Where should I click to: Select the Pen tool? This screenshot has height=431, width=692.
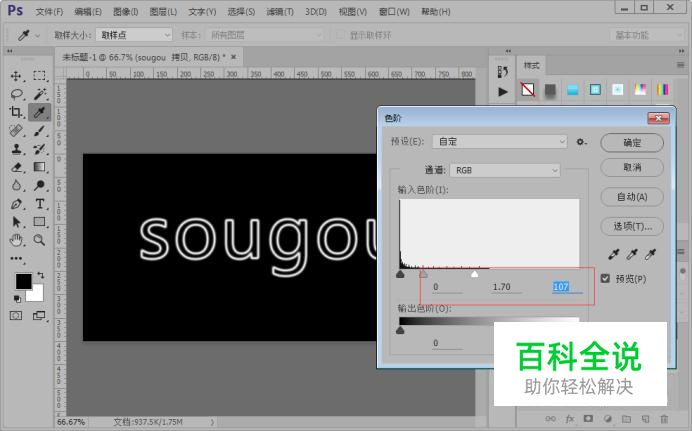coord(16,204)
